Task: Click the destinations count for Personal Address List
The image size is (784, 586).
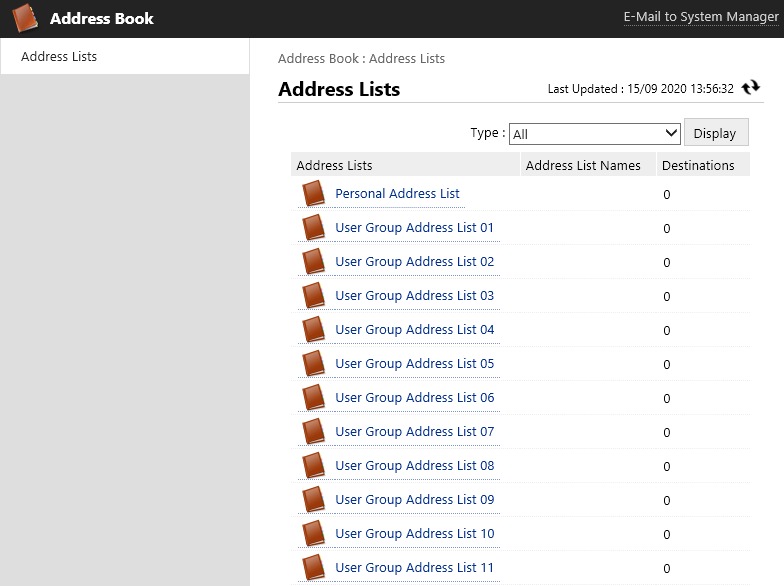Action: tap(666, 194)
